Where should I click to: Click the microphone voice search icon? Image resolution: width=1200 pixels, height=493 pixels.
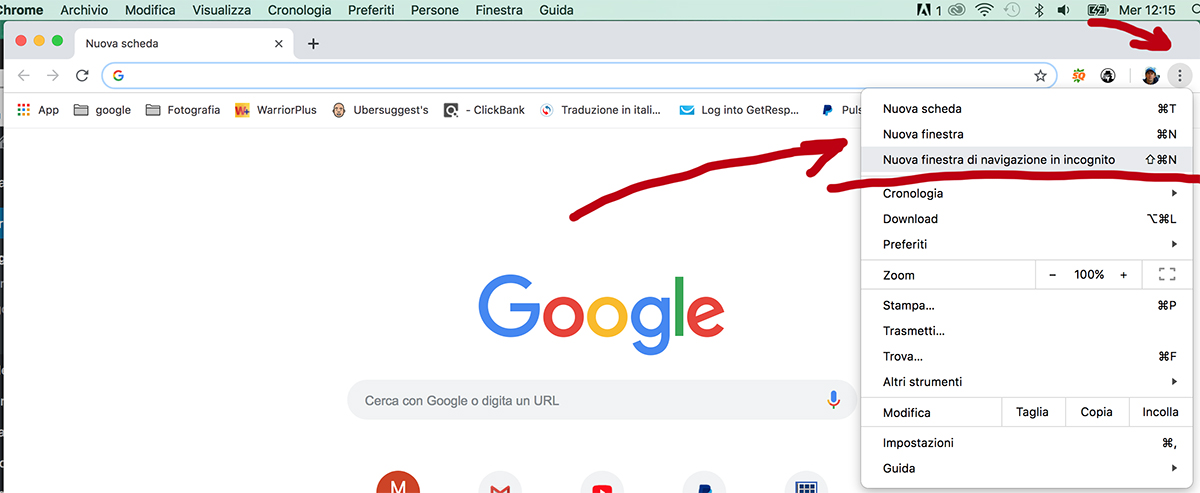833,400
